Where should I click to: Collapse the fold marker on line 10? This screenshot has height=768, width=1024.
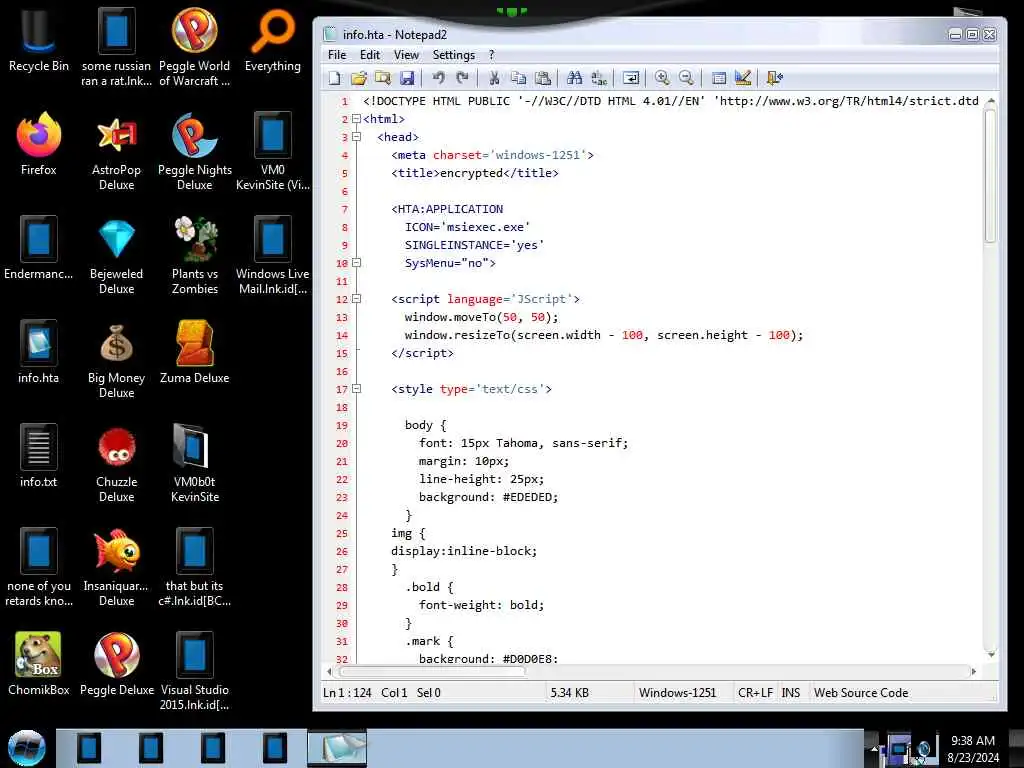tap(357, 263)
